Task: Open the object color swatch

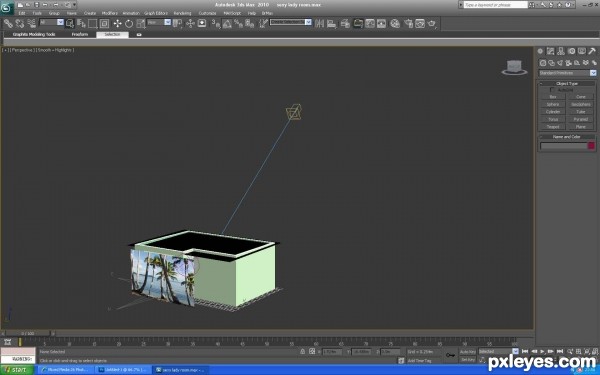Action: click(x=592, y=145)
